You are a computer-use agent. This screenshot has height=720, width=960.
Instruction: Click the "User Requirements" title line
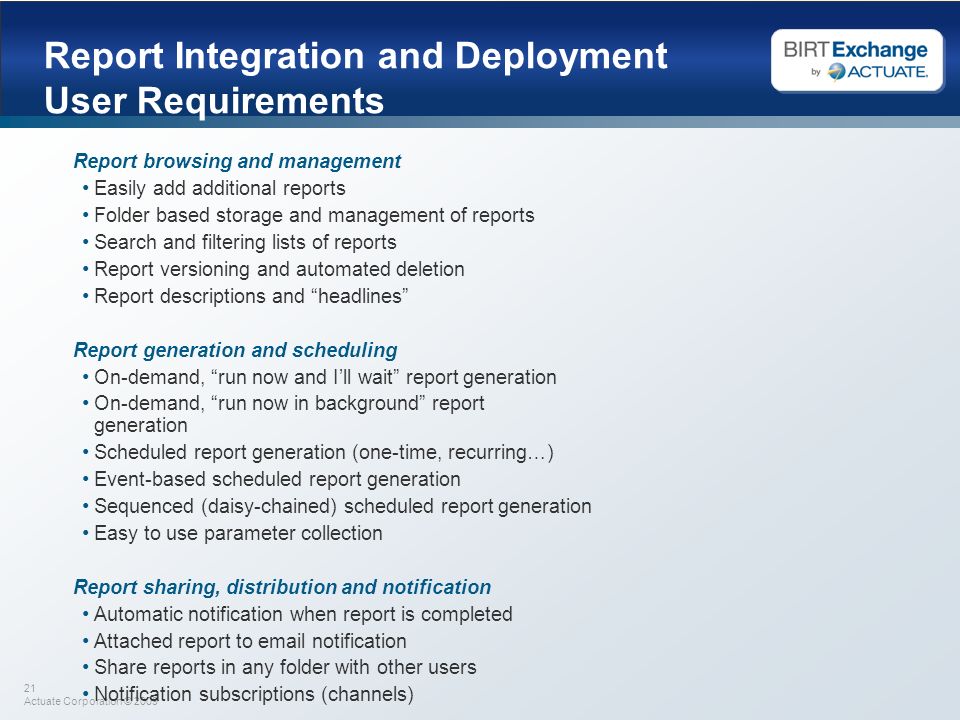(x=214, y=100)
